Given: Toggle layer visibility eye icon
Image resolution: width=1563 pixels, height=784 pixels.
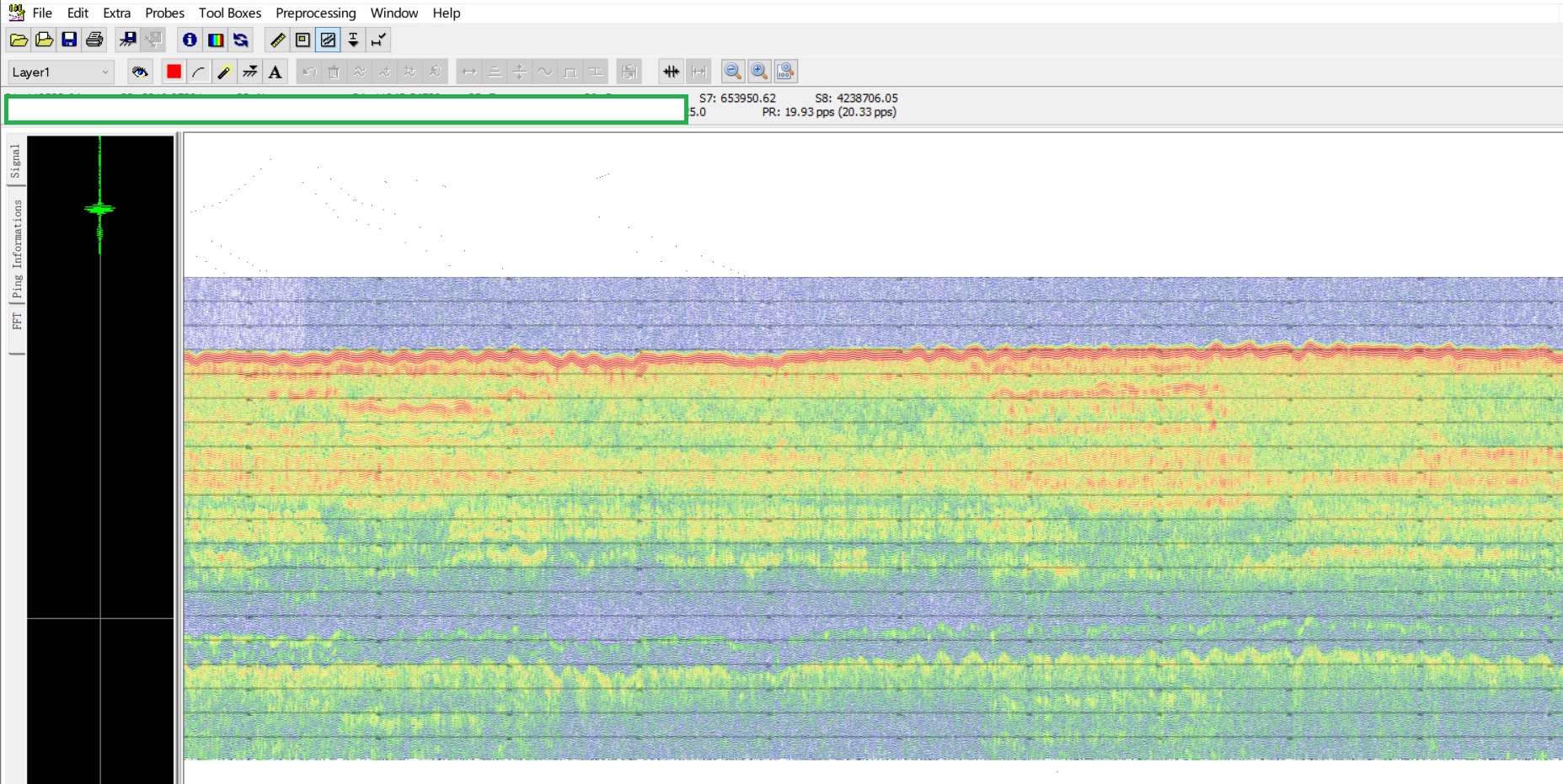Looking at the screenshot, I should 140,72.
